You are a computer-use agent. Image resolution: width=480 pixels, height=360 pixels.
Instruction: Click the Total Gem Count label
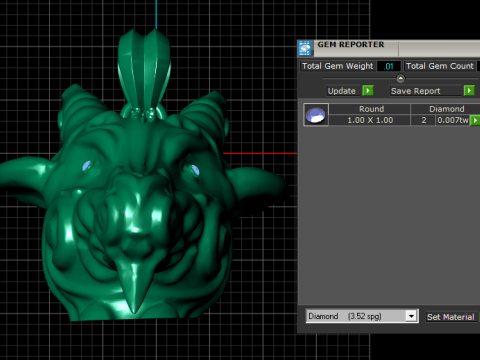440,66
